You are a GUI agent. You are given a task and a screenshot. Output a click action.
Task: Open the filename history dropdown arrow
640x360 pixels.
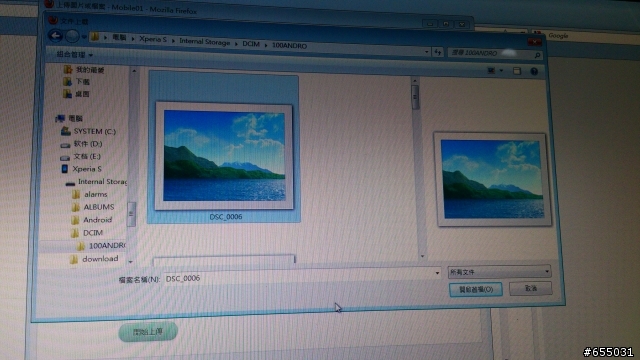437,273
